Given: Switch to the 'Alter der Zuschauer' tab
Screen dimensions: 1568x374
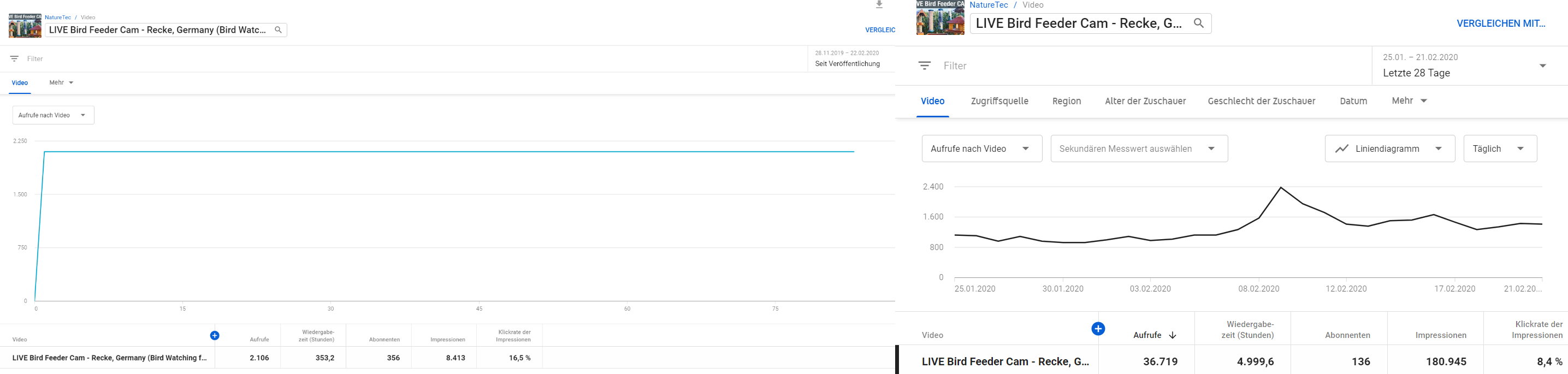Looking at the screenshot, I should point(1145,102).
